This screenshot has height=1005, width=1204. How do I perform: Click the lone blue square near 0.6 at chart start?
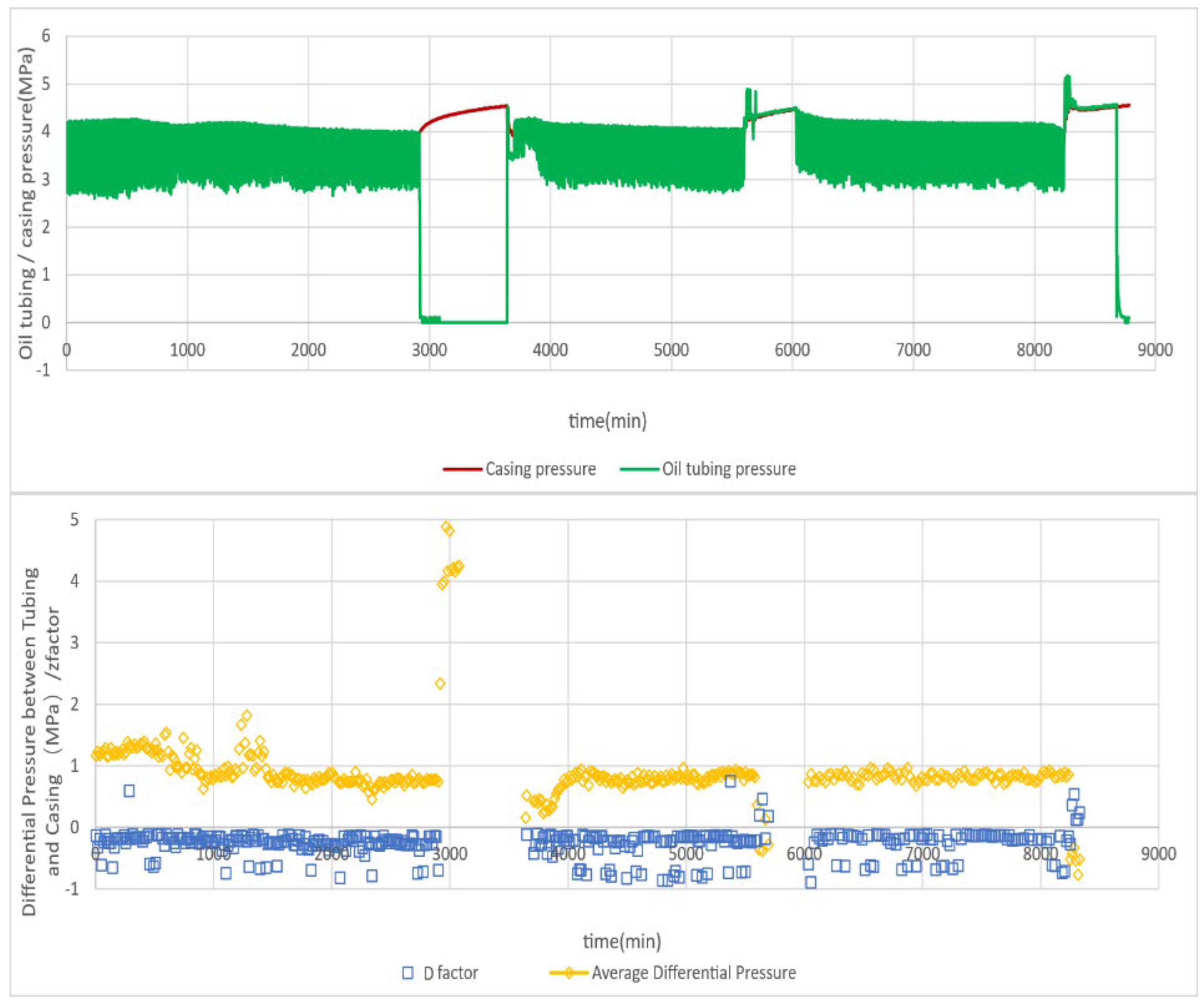(129, 791)
